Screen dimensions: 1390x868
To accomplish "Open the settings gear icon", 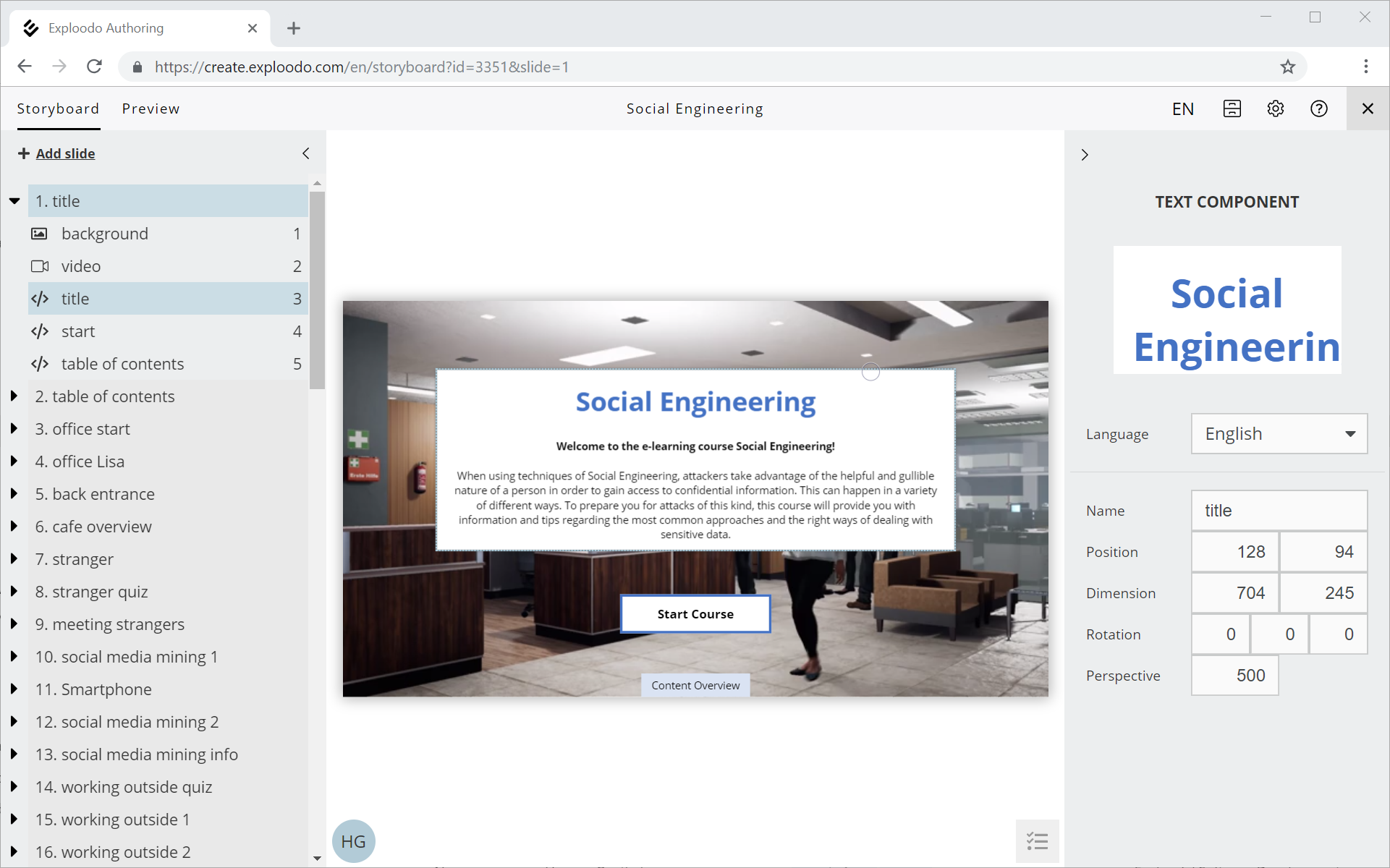I will tap(1275, 109).
